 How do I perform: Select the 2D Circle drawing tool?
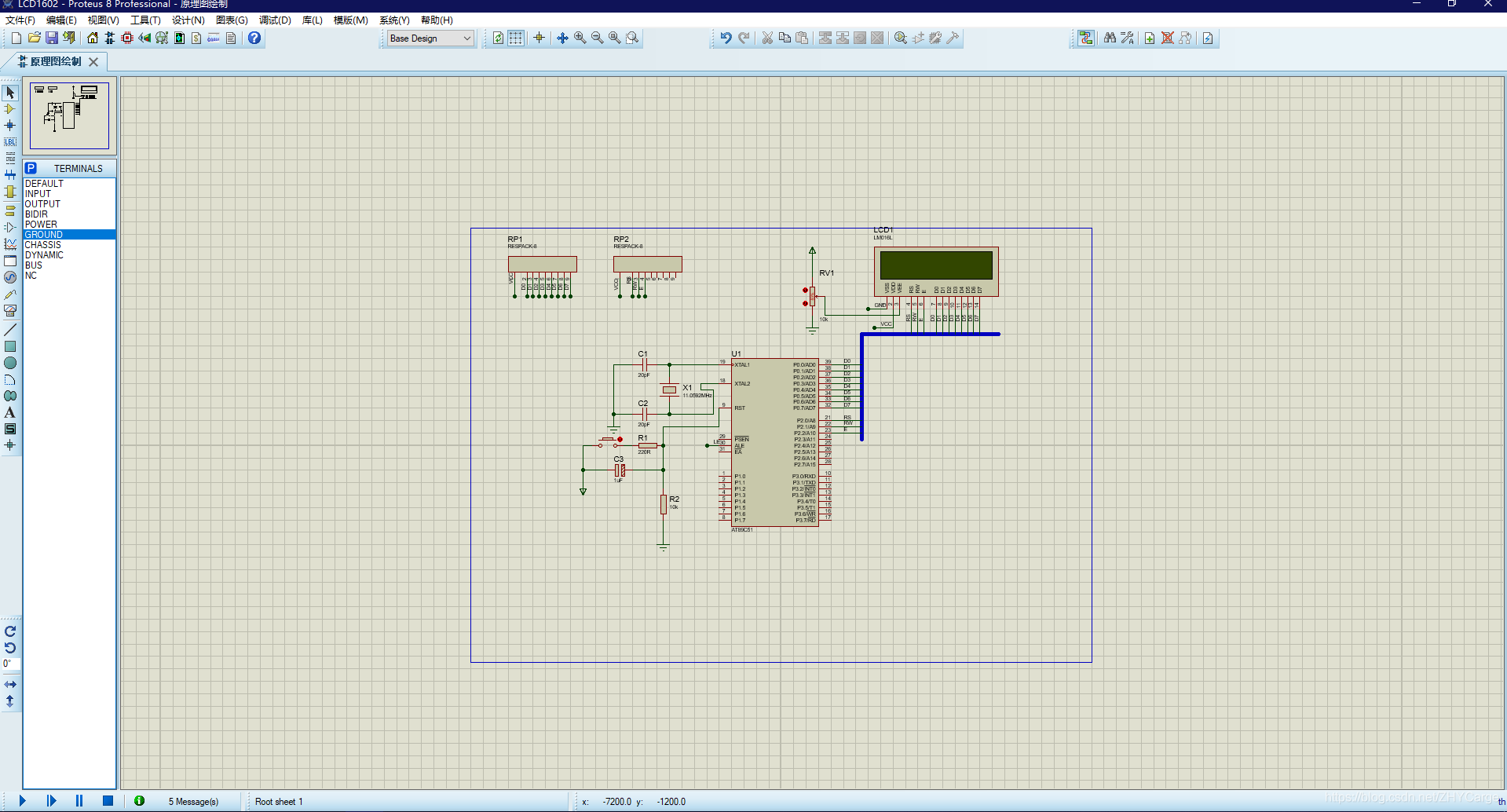pyautogui.click(x=10, y=363)
